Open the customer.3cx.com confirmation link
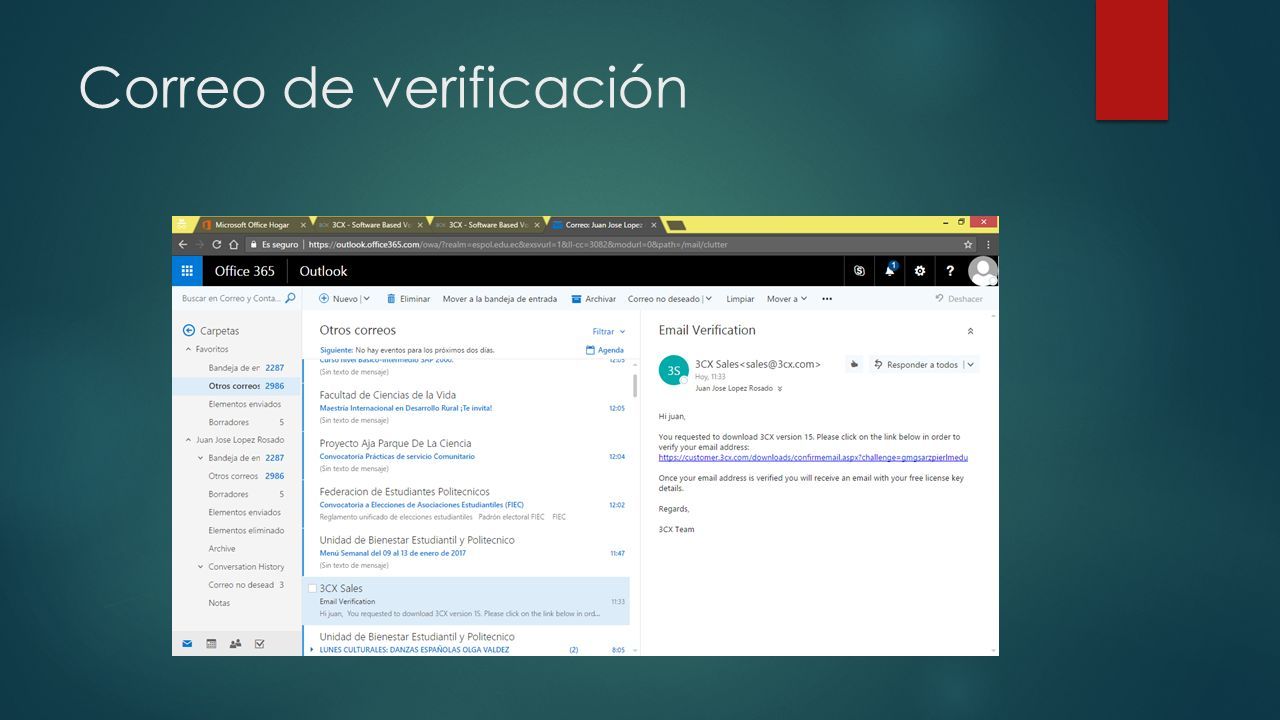 [x=813, y=457]
